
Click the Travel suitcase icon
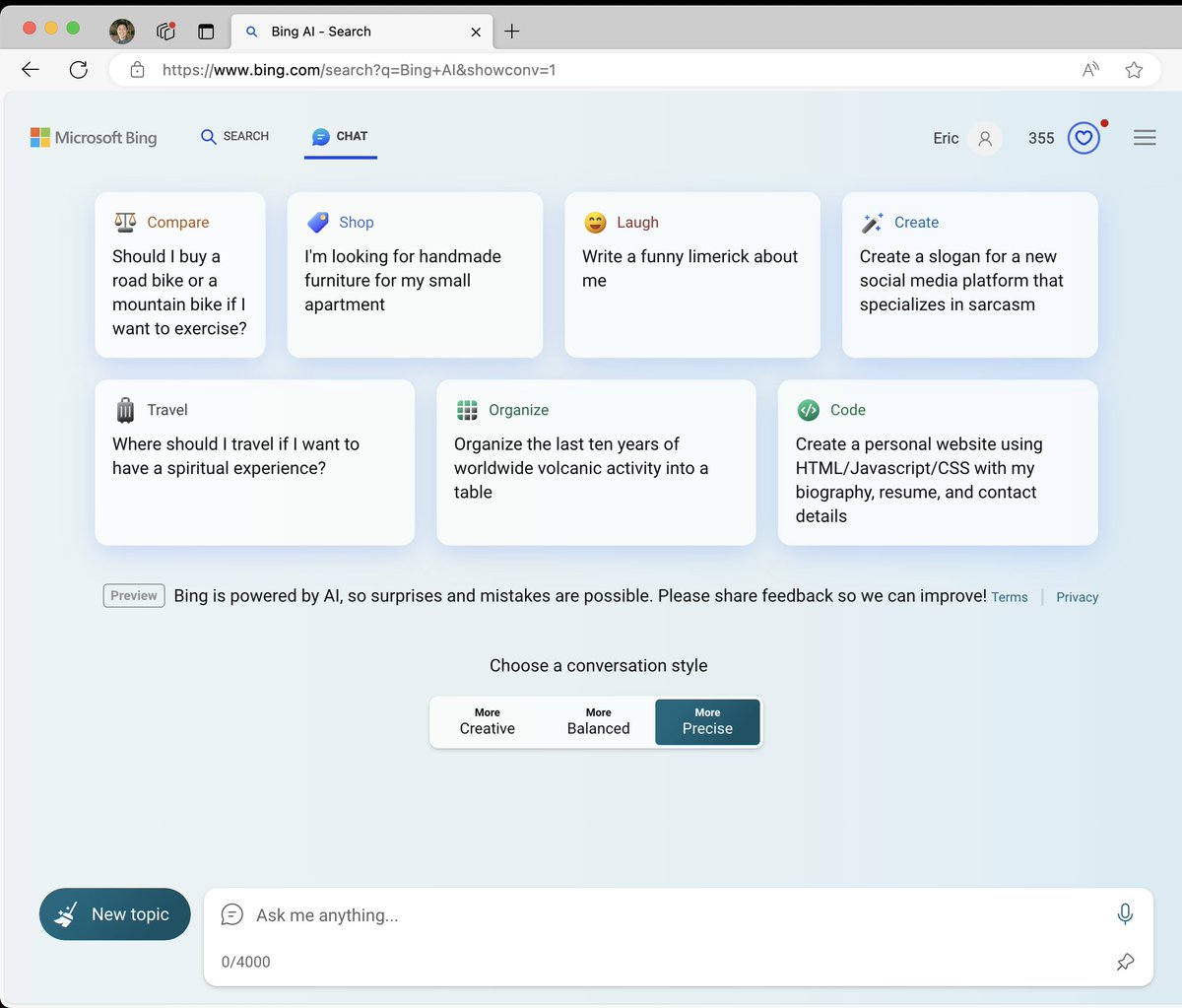point(126,409)
